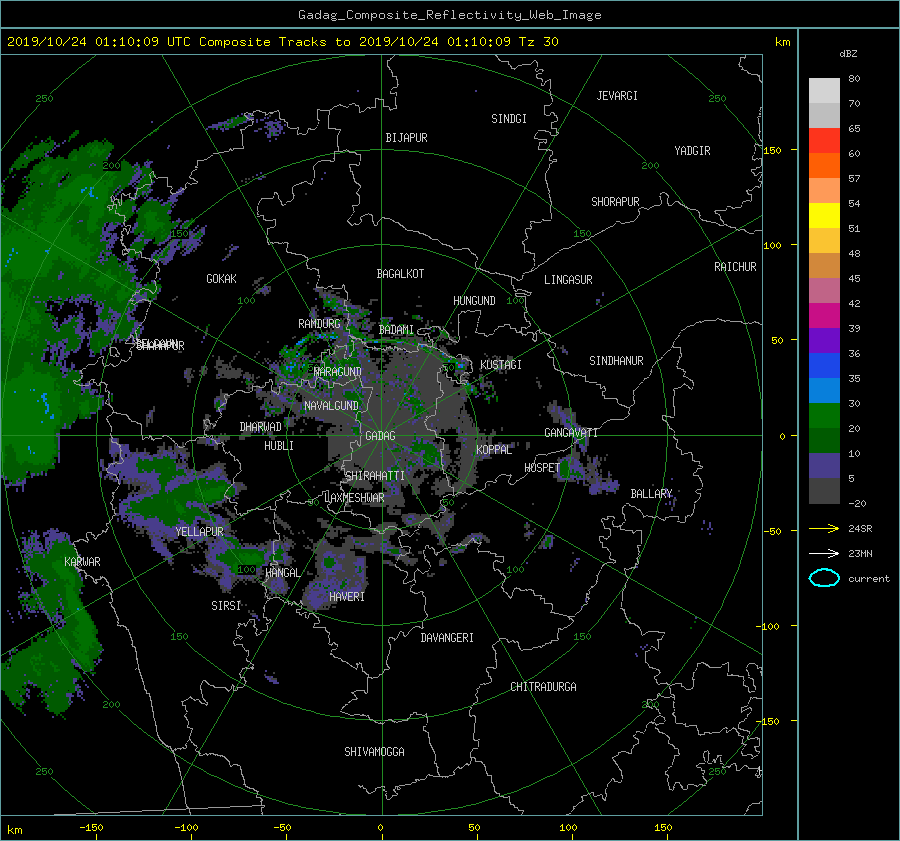Click the HUNGUND city label
Screen dimensions: 900x841
(x=474, y=301)
